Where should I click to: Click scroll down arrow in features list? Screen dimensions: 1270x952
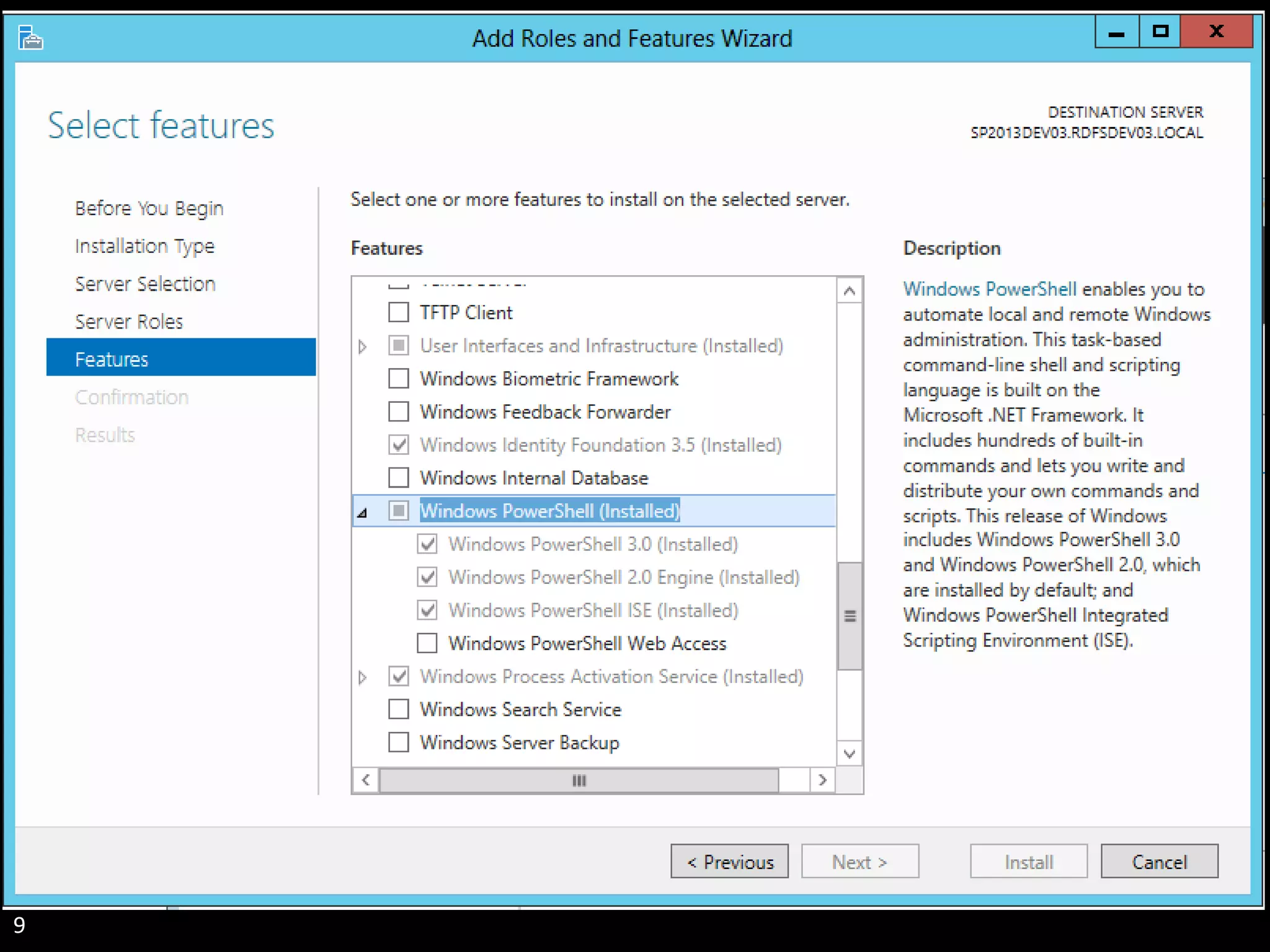point(850,754)
